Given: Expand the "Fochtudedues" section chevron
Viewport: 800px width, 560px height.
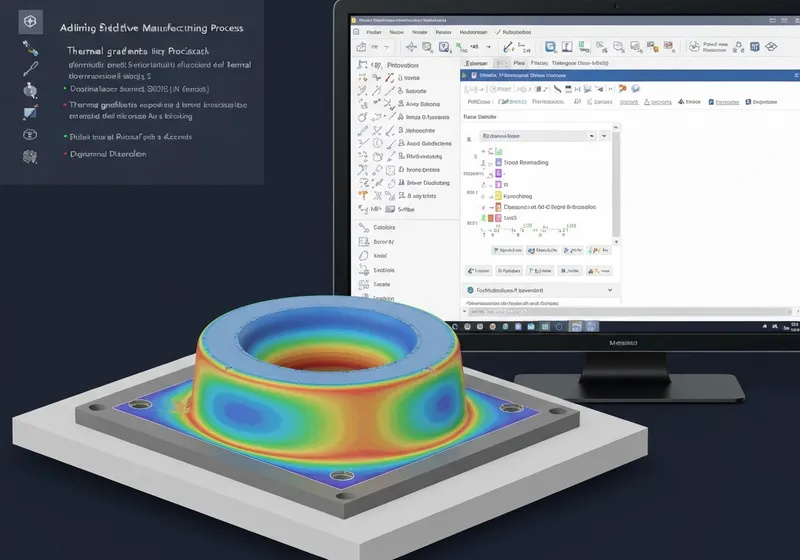Looking at the screenshot, I should pos(610,290).
